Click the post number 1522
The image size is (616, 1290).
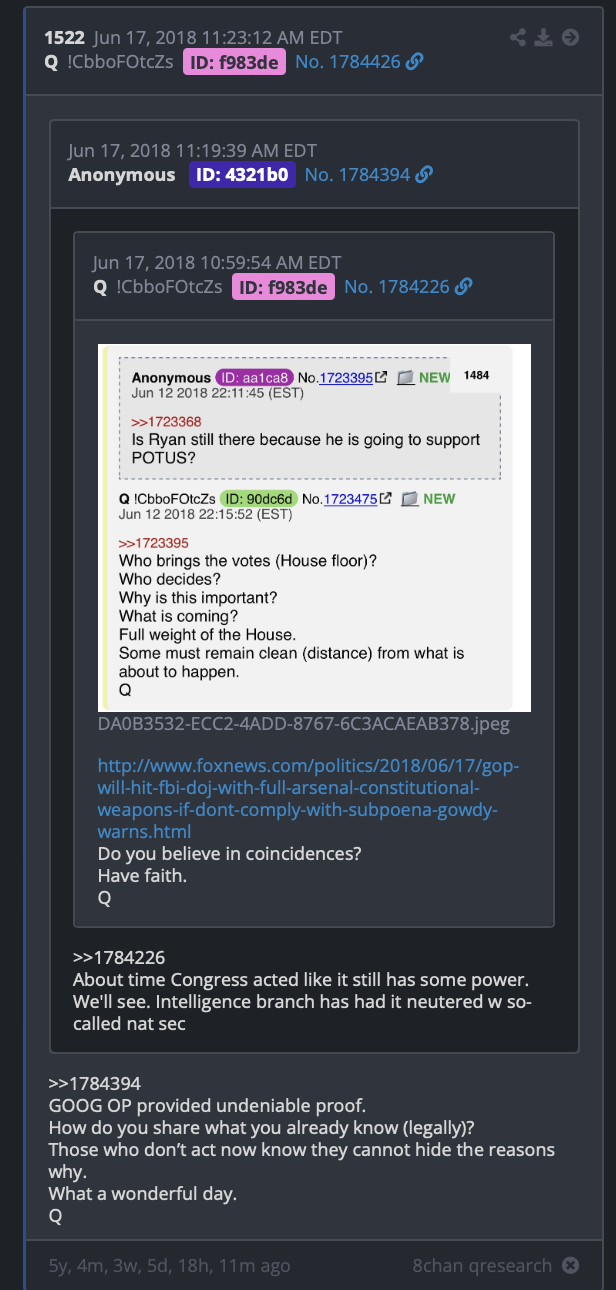(64, 38)
